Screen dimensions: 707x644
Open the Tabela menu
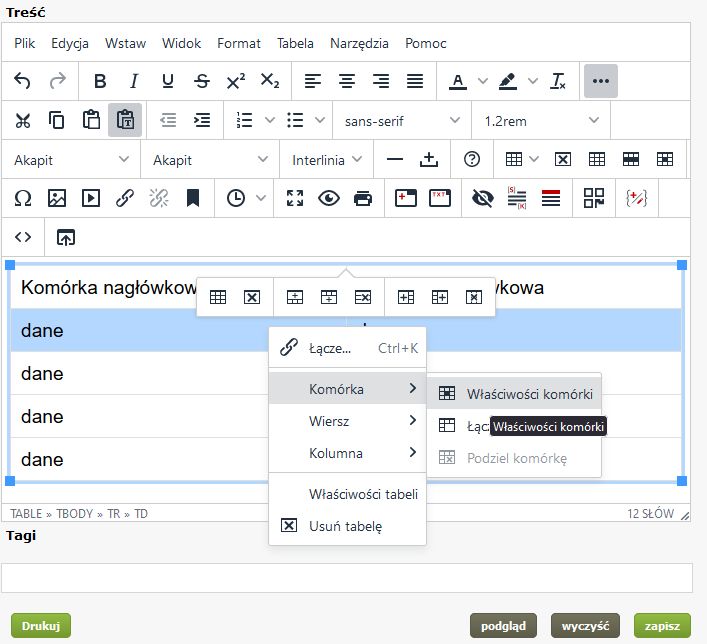click(295, 43)
